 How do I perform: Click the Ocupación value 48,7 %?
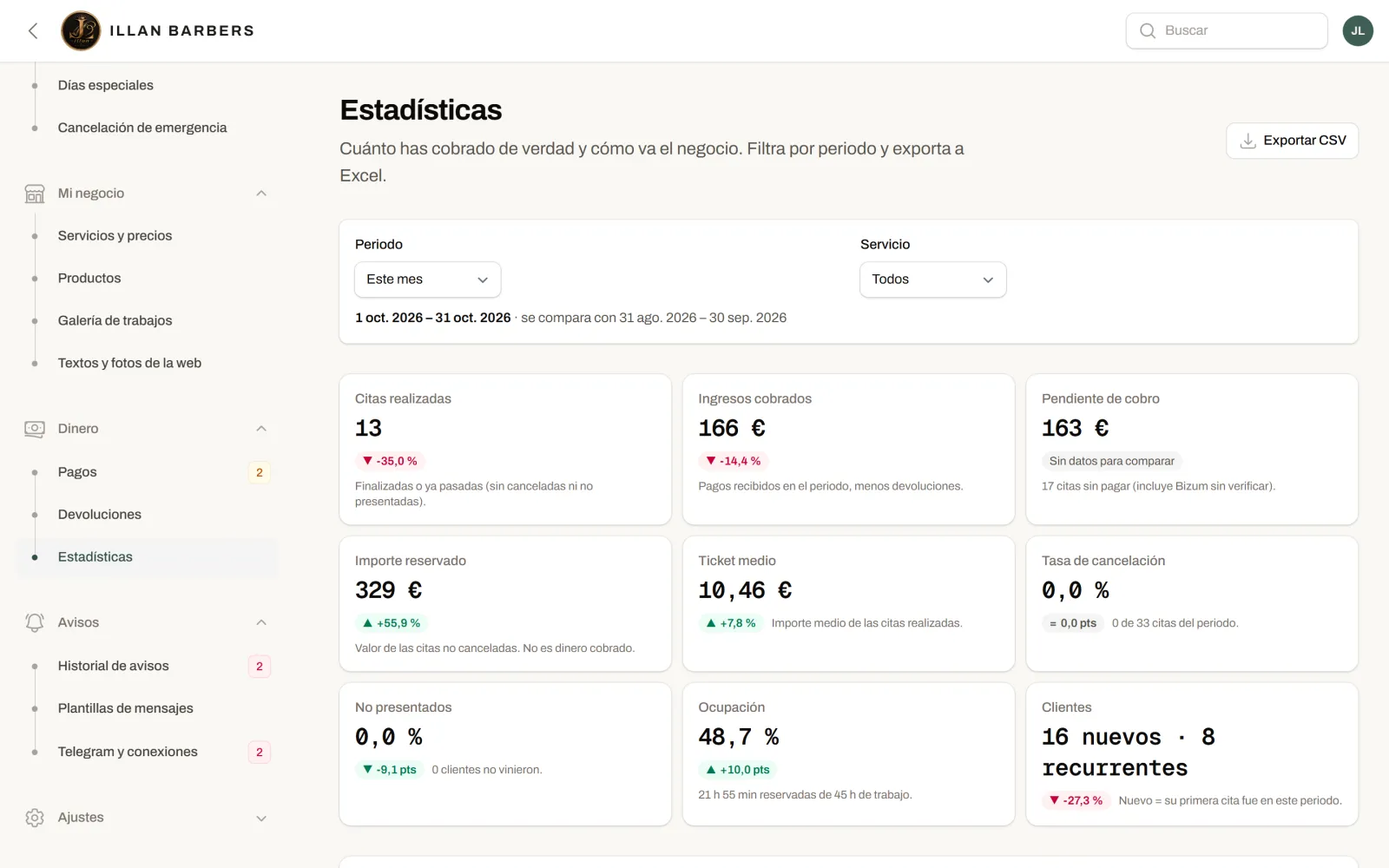point(739,737)
